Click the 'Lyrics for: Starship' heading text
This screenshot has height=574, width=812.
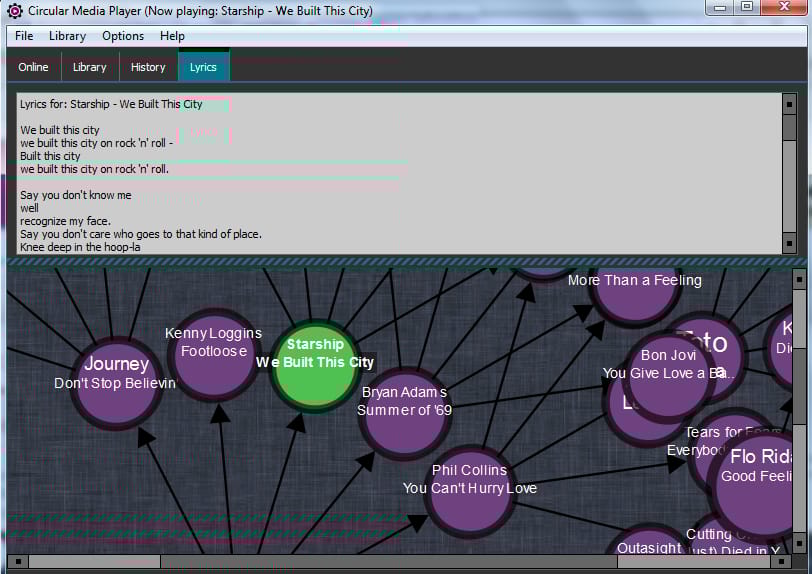point(111,104)
